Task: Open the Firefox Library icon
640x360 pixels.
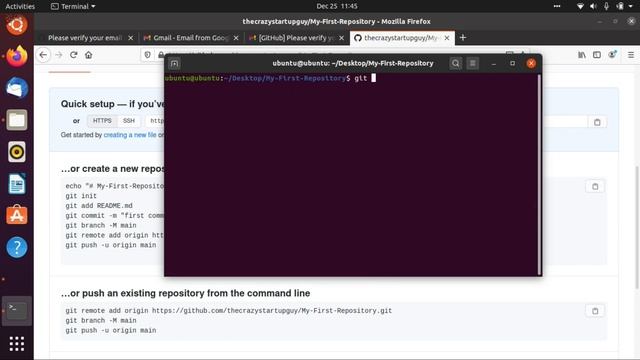Action: [x=582, y=55]
